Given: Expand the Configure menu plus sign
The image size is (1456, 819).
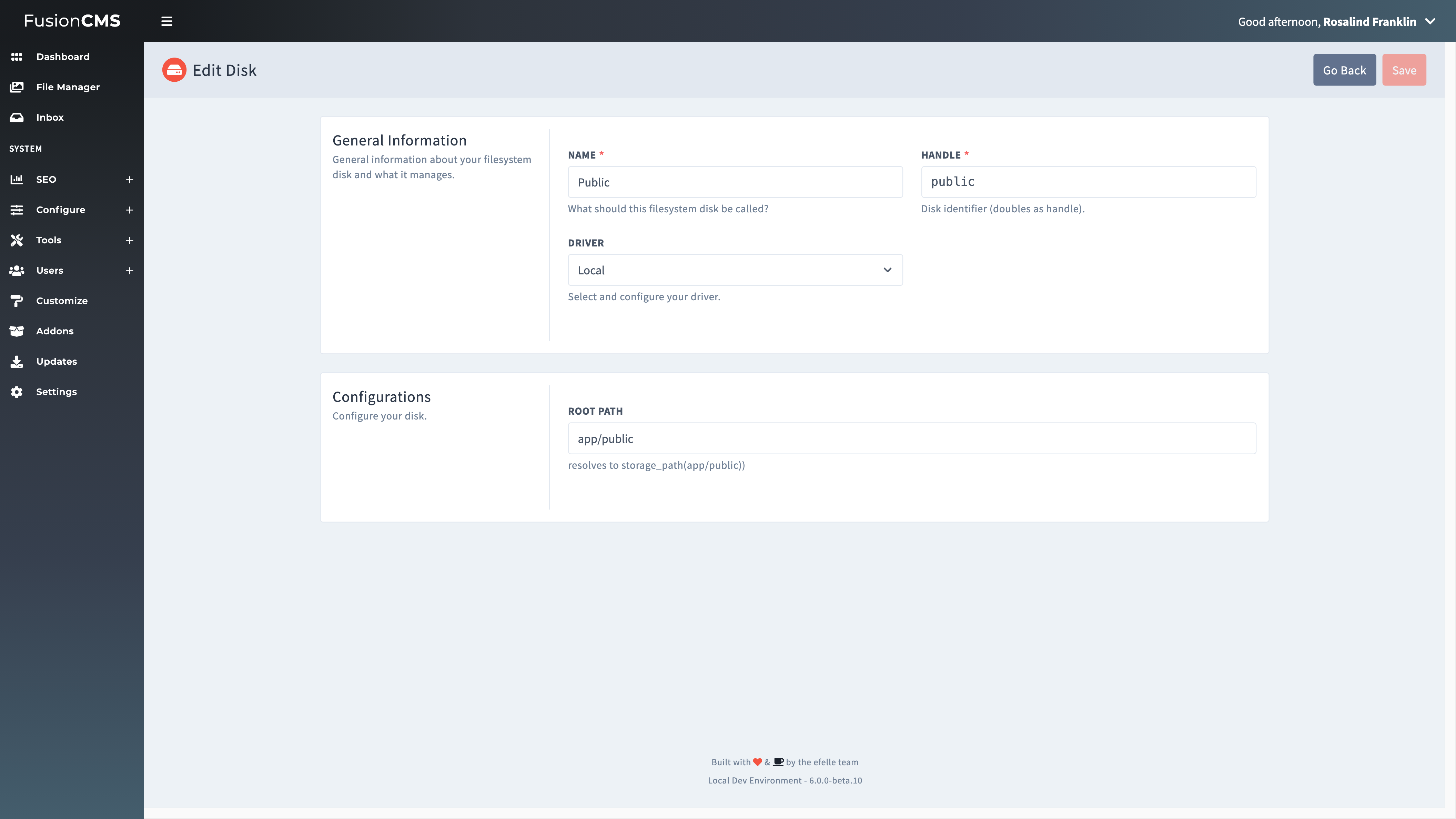Looking at the screenshot, I should [x=130, y=210].
